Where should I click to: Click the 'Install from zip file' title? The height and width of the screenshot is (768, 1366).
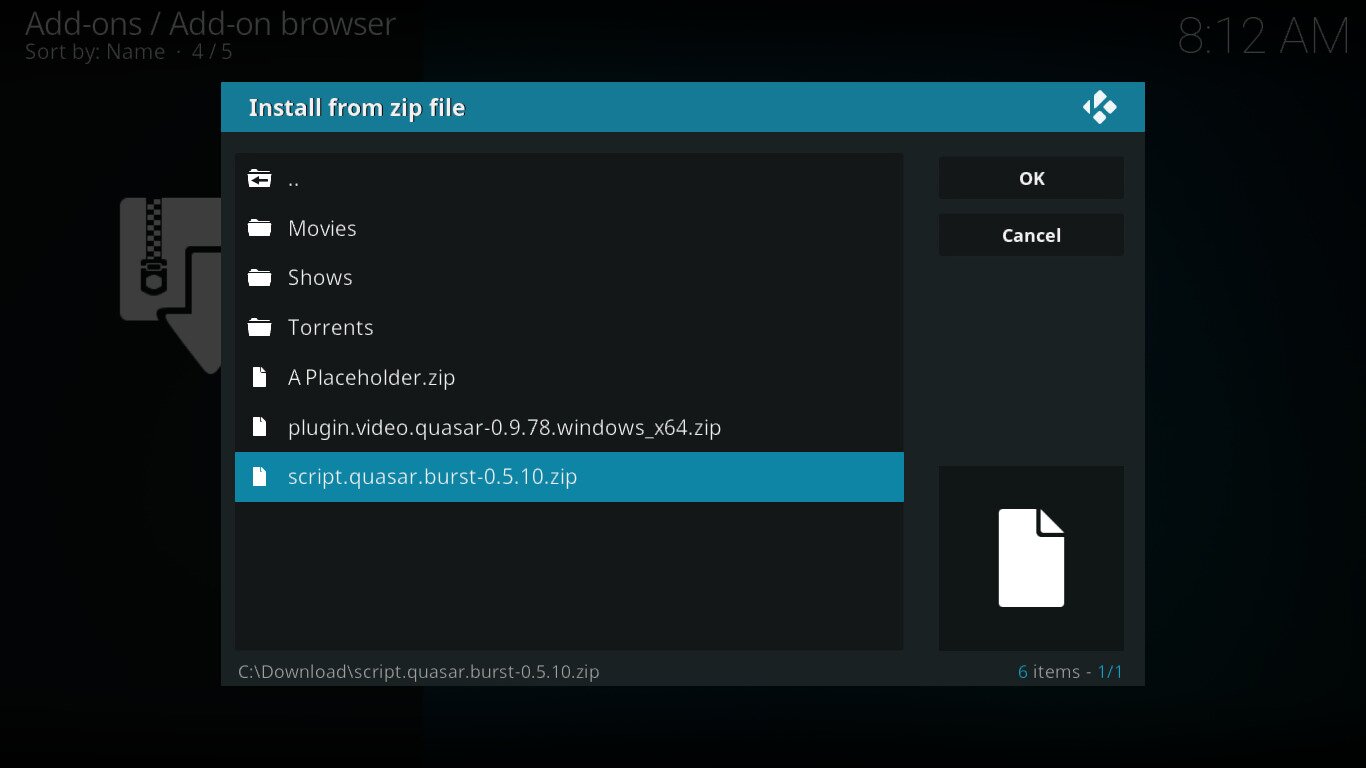(357, 107)
